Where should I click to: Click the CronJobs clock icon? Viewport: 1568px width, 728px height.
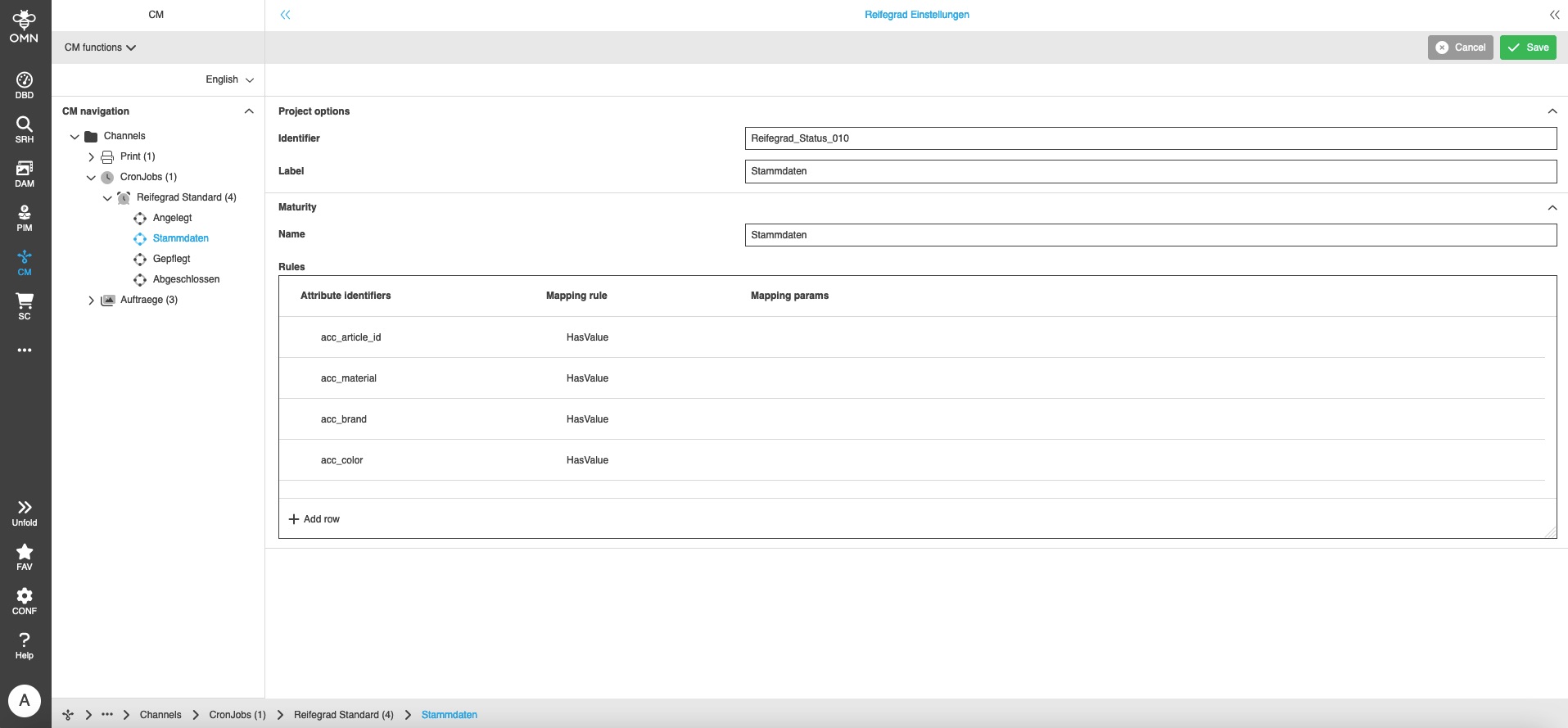tap(107, 178)
